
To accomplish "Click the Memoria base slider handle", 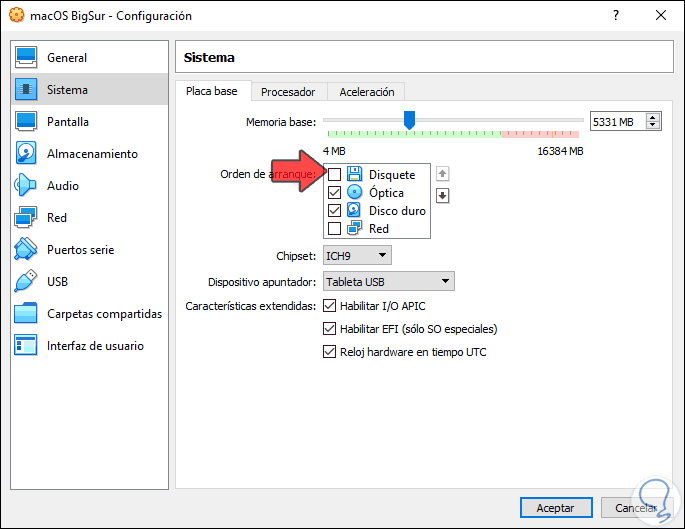I will [409, 120].
